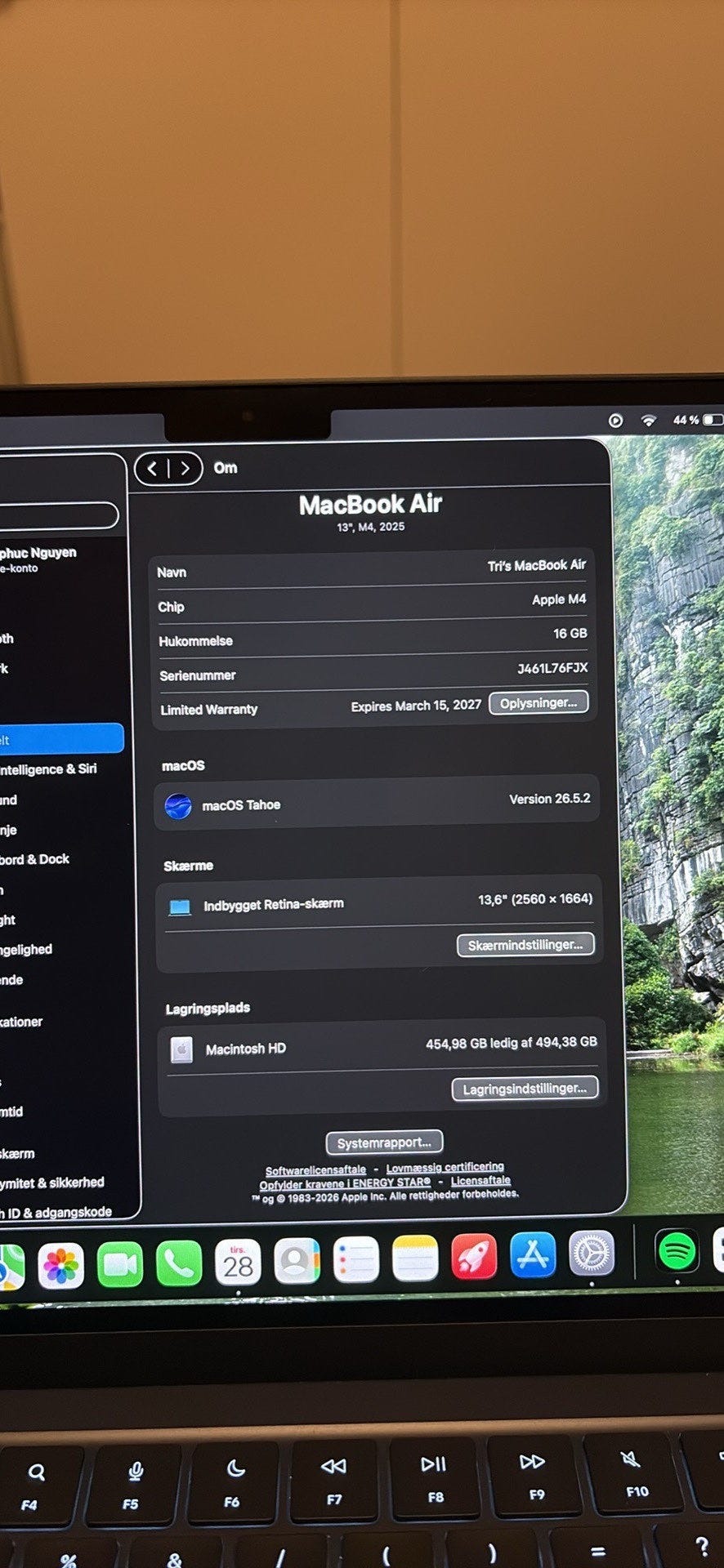
Task: Click the battery icon at 44 %
Action: (713, 420)
